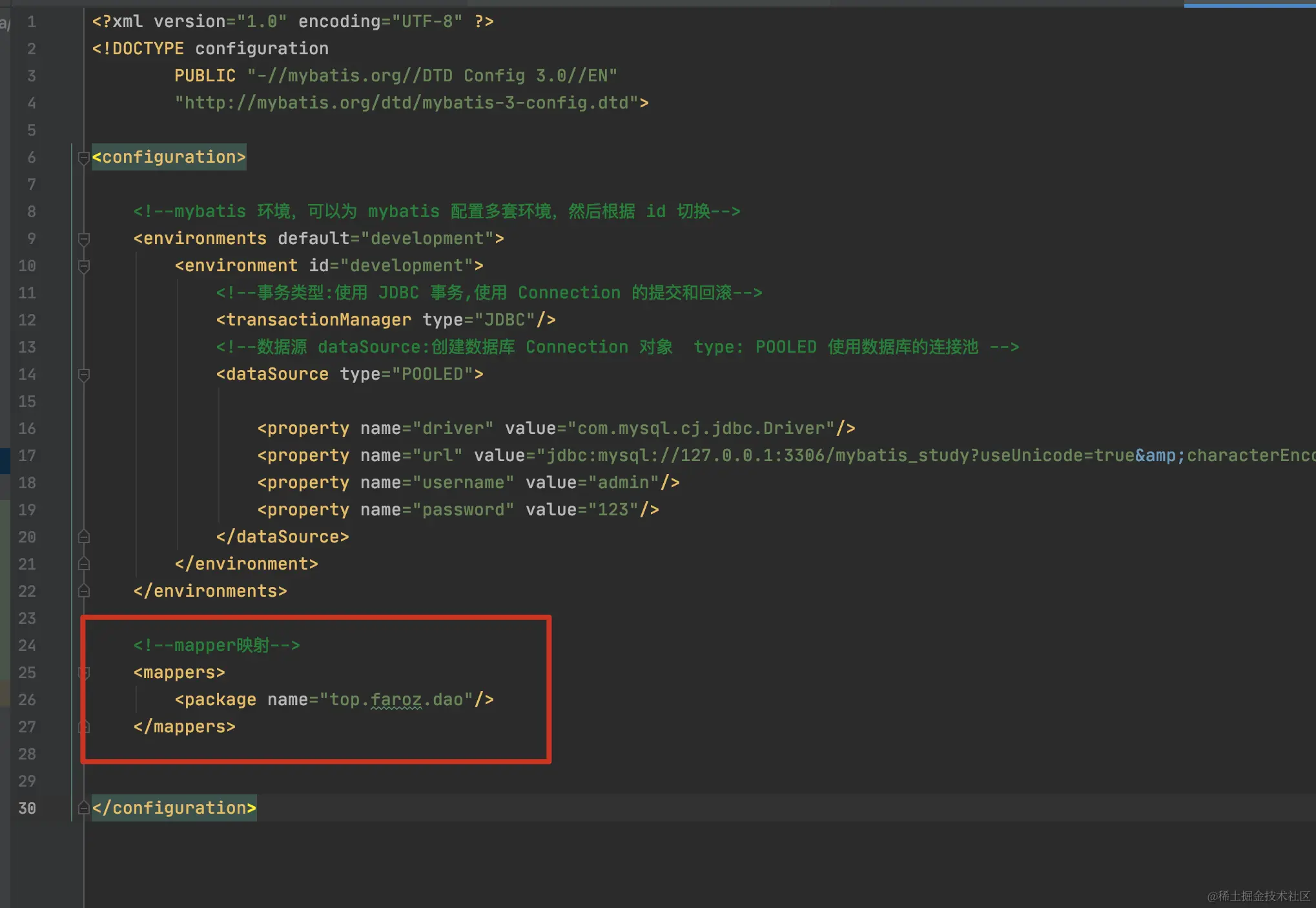Click the com.mysql.cj.jdbc.Driver value

tap(701, 429)
